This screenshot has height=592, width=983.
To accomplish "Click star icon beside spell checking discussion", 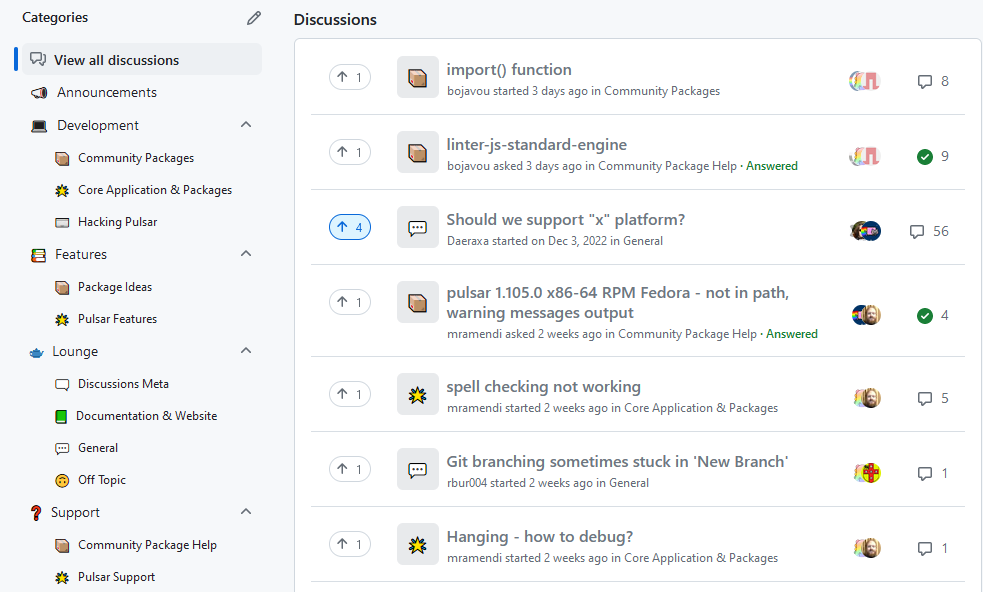I will click(x=418, y=394).
